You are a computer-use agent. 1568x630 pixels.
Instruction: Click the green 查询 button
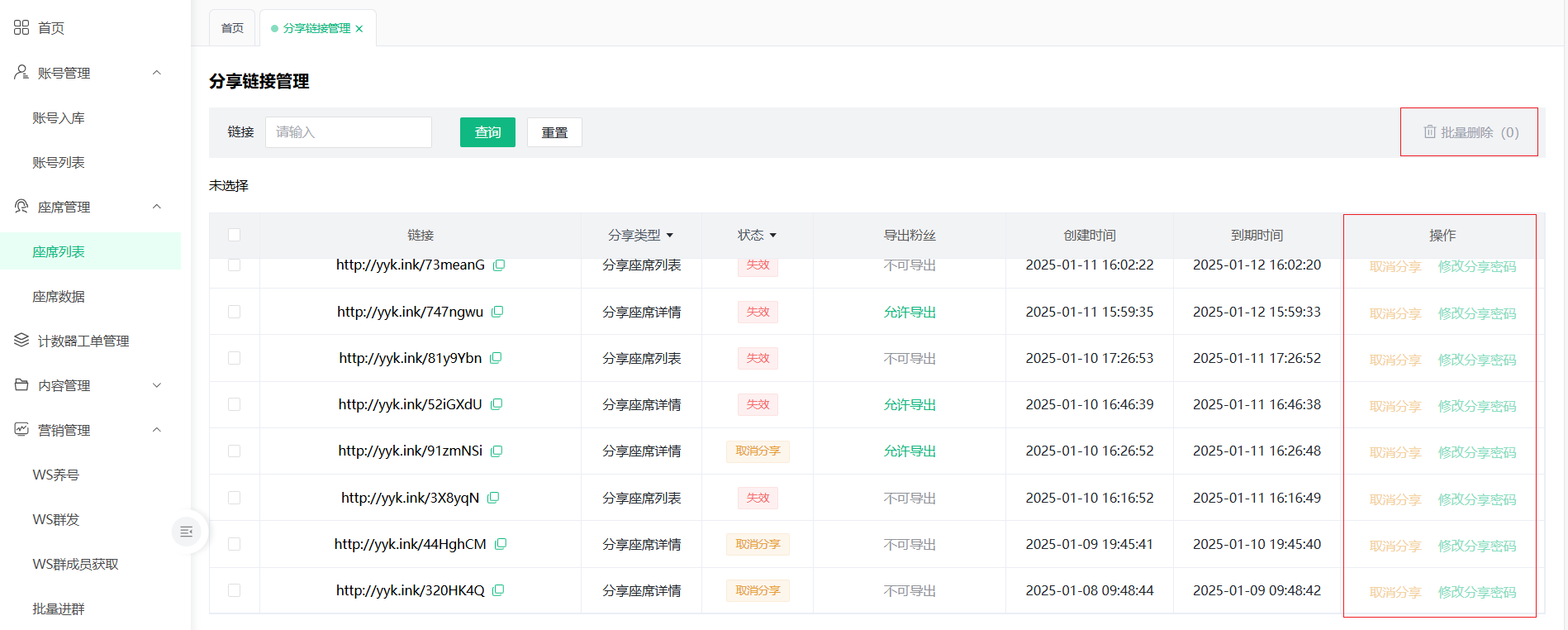tap(487, 132)
